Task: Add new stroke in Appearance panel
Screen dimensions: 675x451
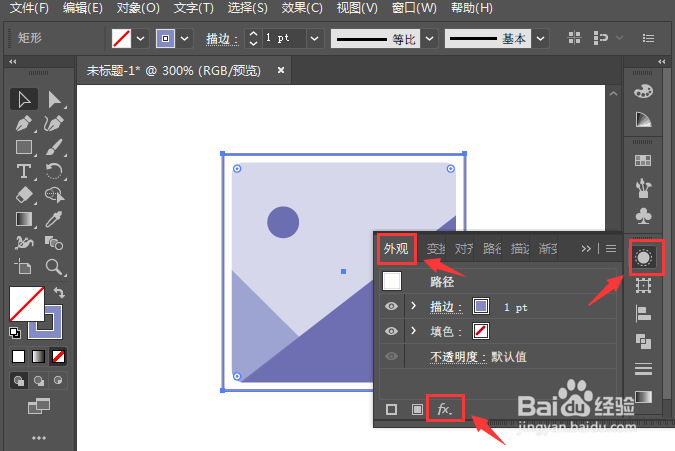Action: click(x=391, y=409)
